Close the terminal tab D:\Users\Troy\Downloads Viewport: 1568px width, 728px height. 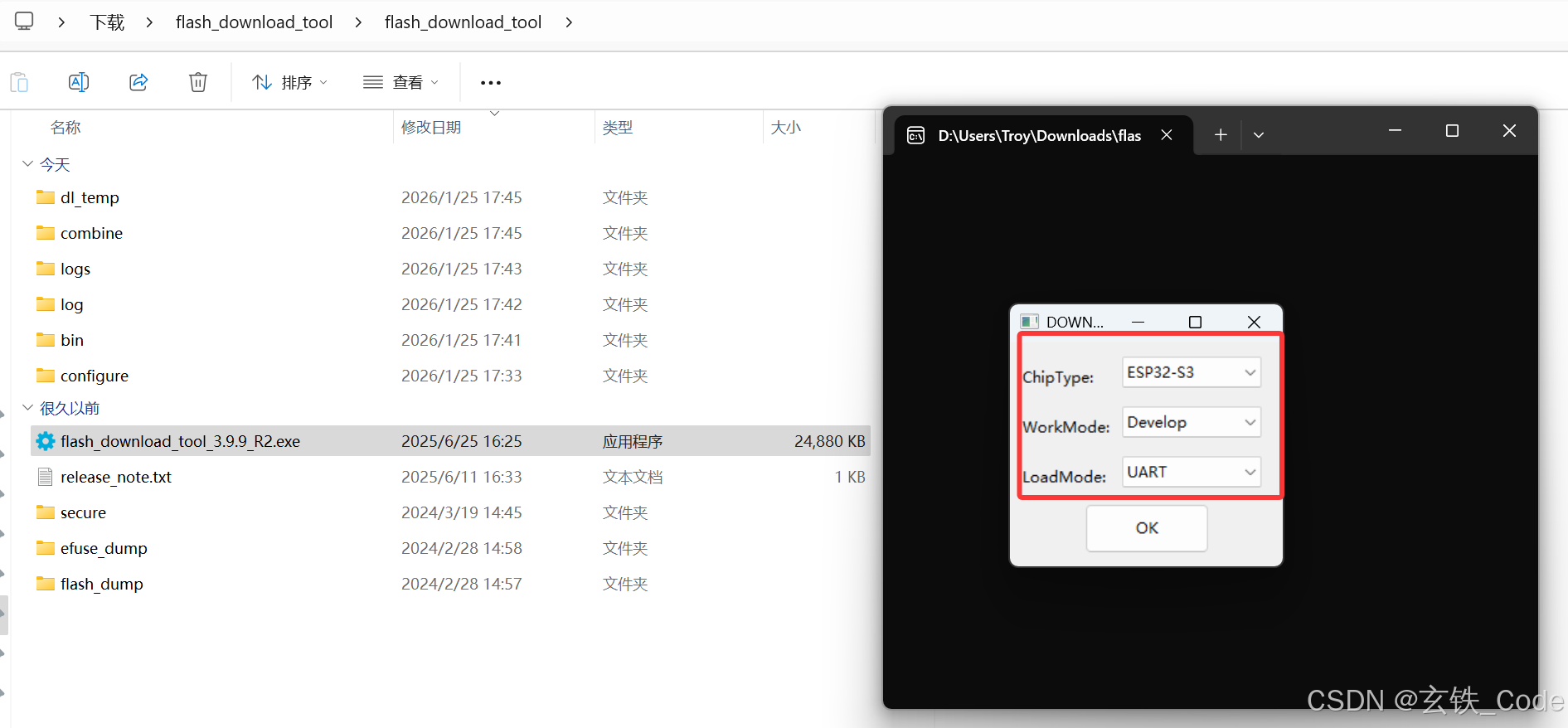[1167, 135]
